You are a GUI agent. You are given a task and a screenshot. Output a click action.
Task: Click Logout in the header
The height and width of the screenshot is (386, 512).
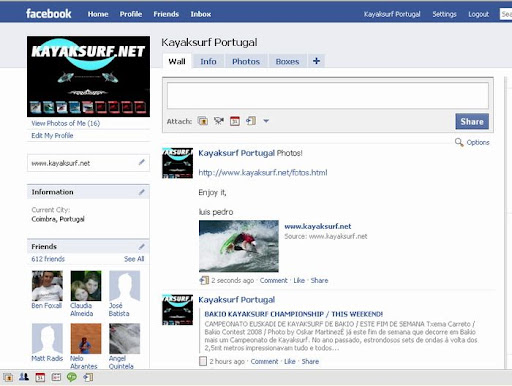pos(478,14)
